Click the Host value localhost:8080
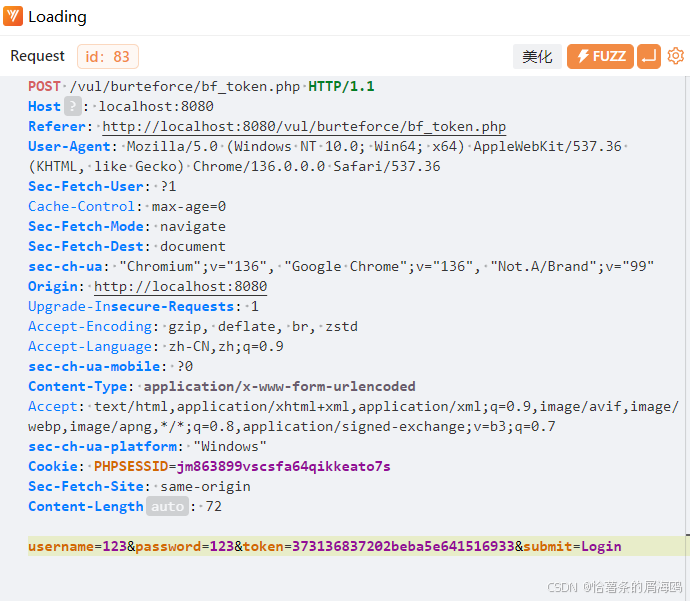Image resolution: width=690 pixels, height=601 pixels. pyautogui.click(x=156, y=106)
